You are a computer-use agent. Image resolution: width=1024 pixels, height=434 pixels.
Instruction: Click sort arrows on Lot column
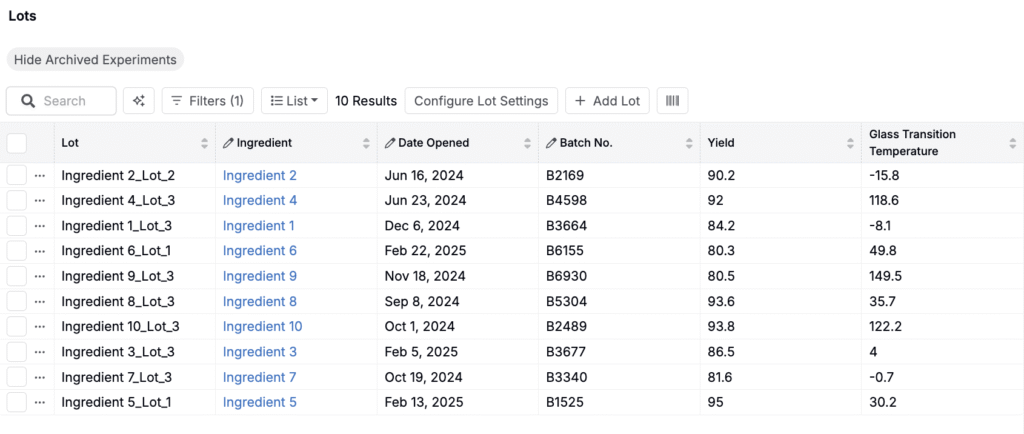point(205,143)
